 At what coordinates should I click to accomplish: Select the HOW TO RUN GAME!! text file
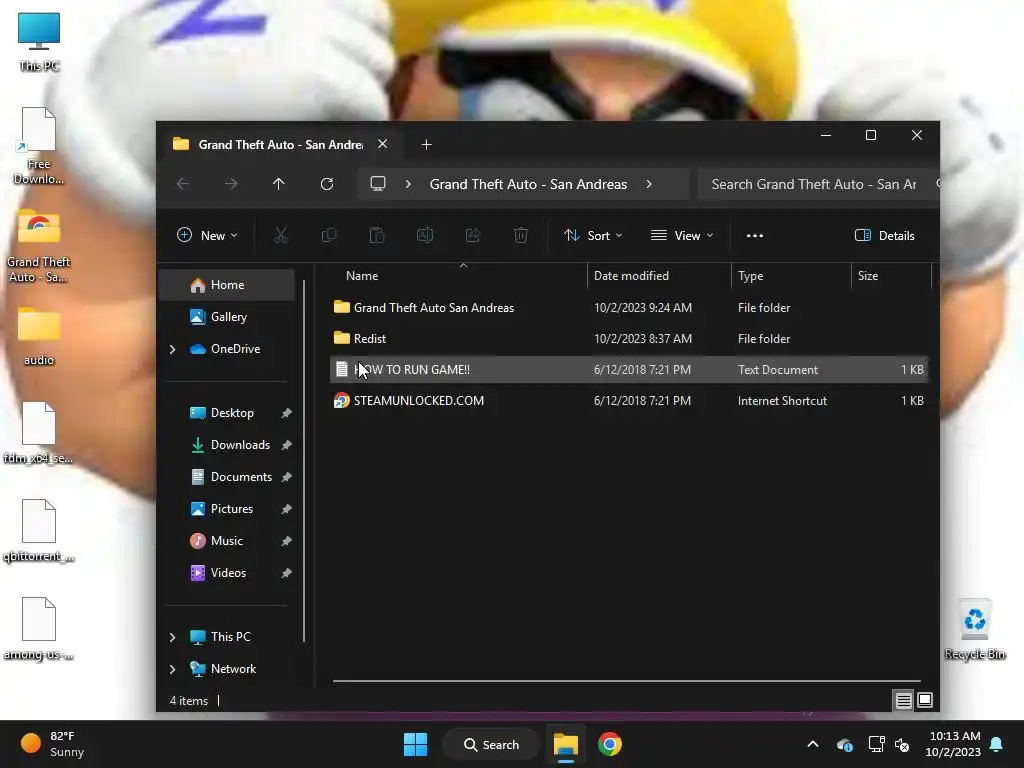(x=629, y=370)
